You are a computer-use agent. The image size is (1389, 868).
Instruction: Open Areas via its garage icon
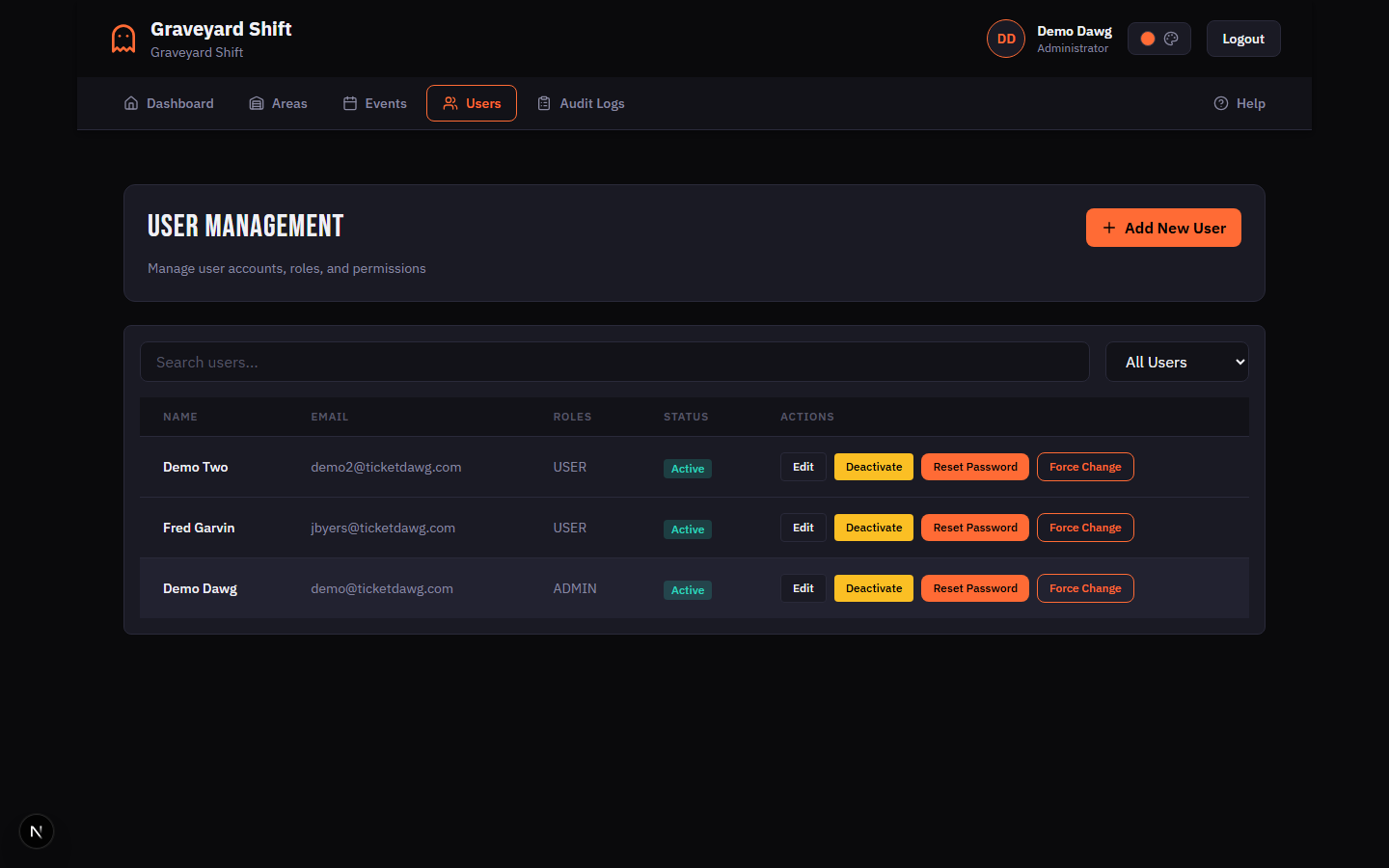[255, 102]
